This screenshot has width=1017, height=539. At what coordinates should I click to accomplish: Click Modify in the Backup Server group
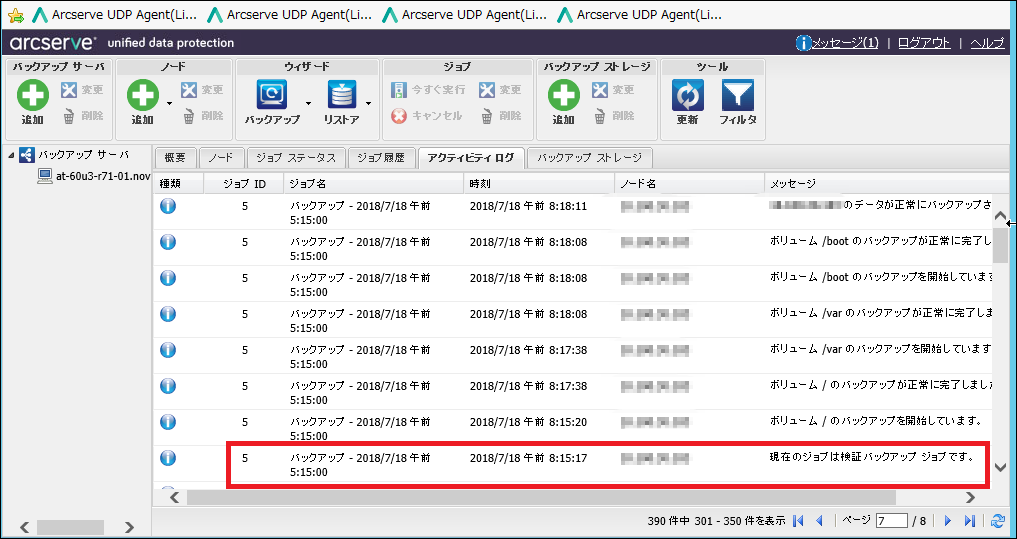pyautogui.click(x=82, y=90)
